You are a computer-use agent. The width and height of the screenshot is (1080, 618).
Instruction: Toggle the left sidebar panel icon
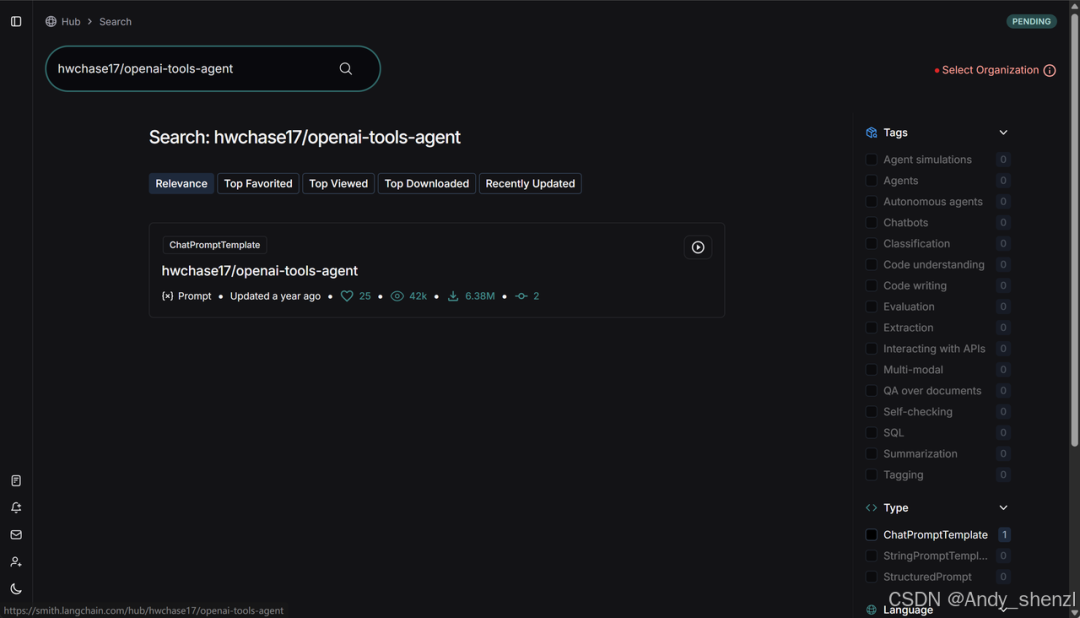16,21
